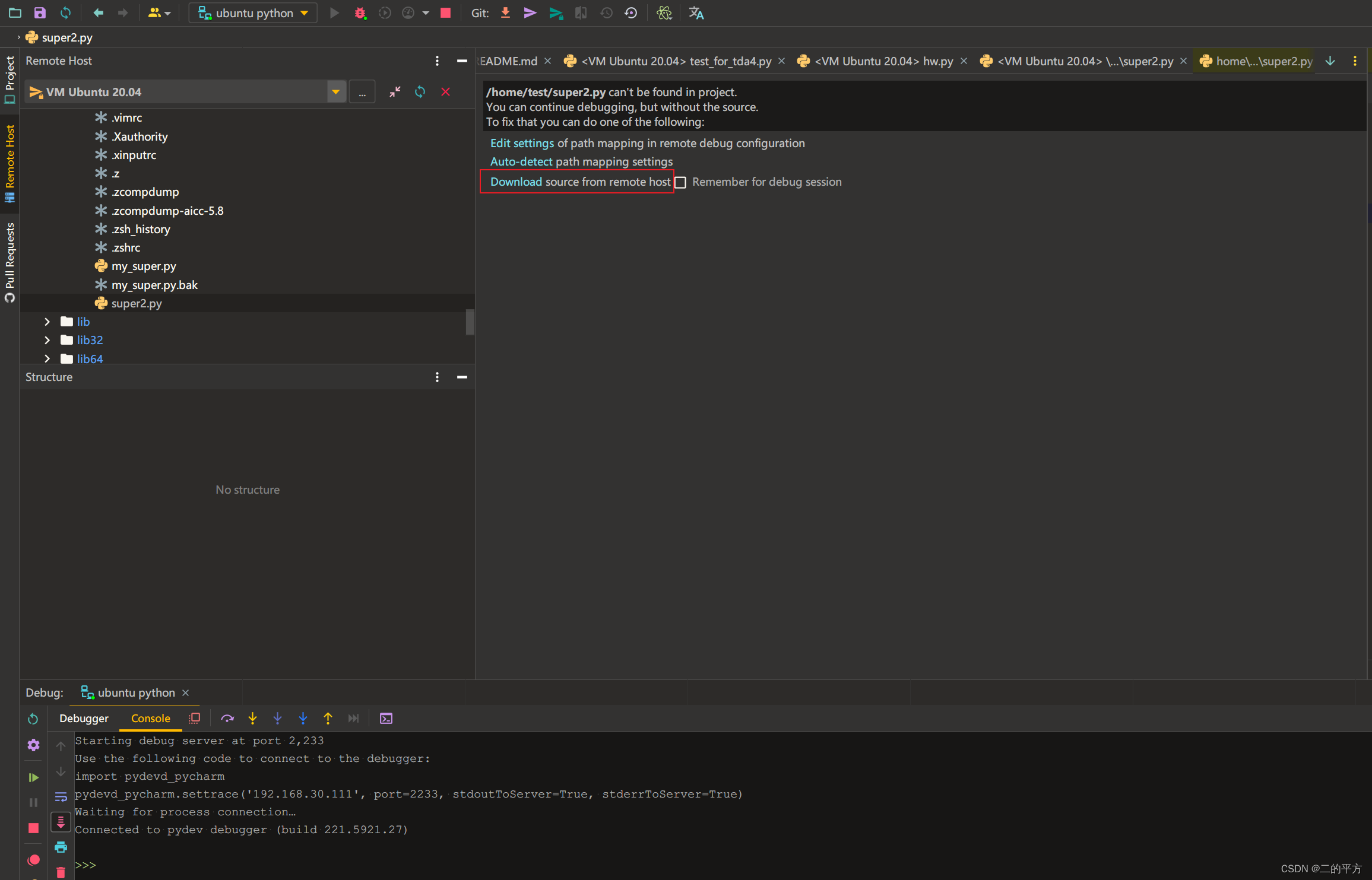1372x880 pixels.
Task: Click Resume Program green play icon
Action: point(34,777)
